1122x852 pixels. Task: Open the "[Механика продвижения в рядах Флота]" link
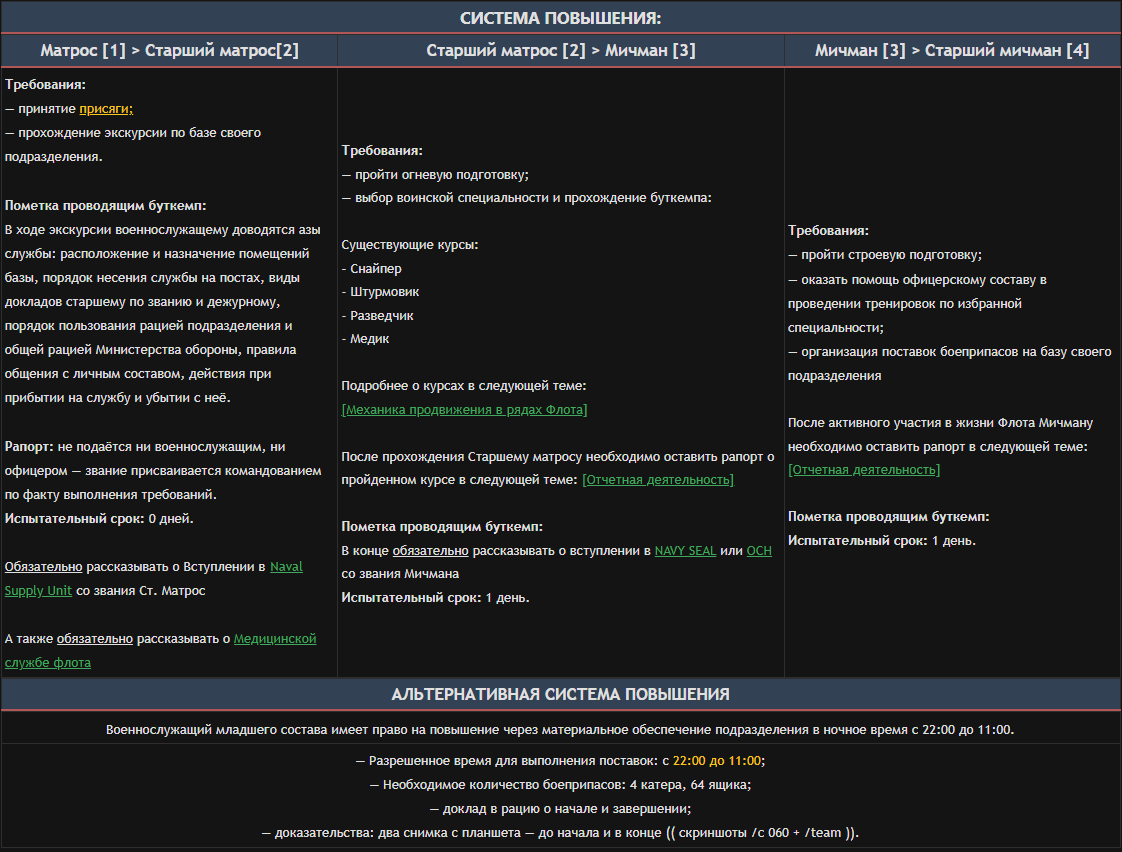tap(464, 410)
